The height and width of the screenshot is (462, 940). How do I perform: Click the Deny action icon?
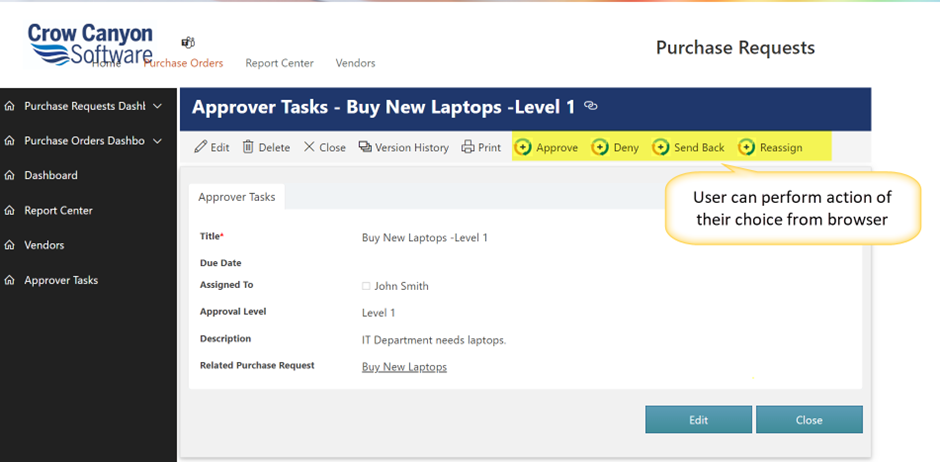[600, 148]
